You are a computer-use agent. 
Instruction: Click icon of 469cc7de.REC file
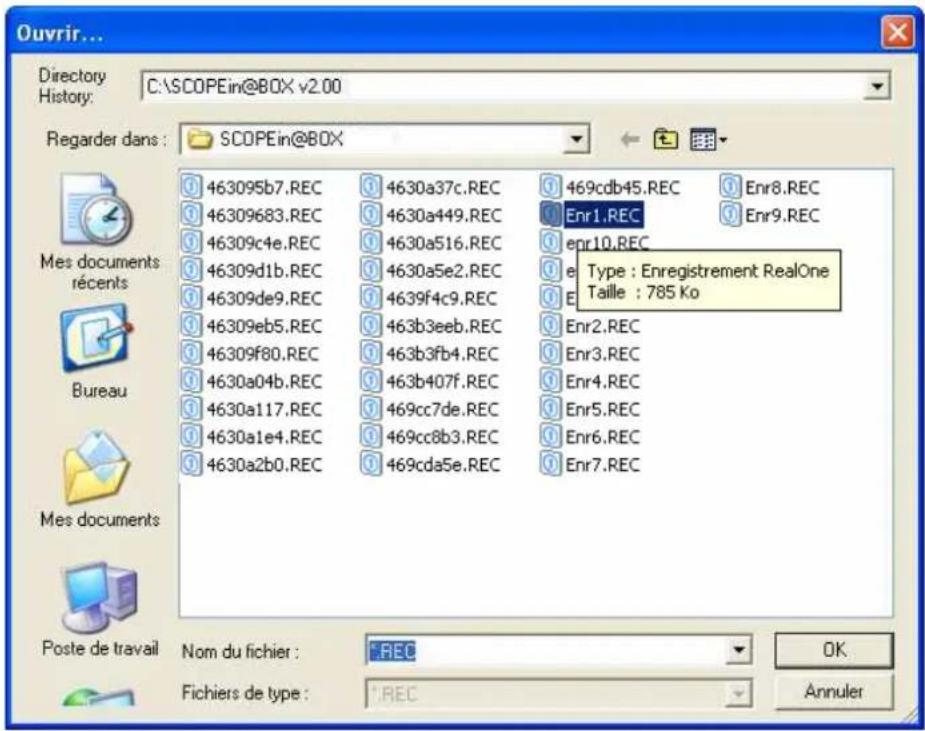[370, 409]
